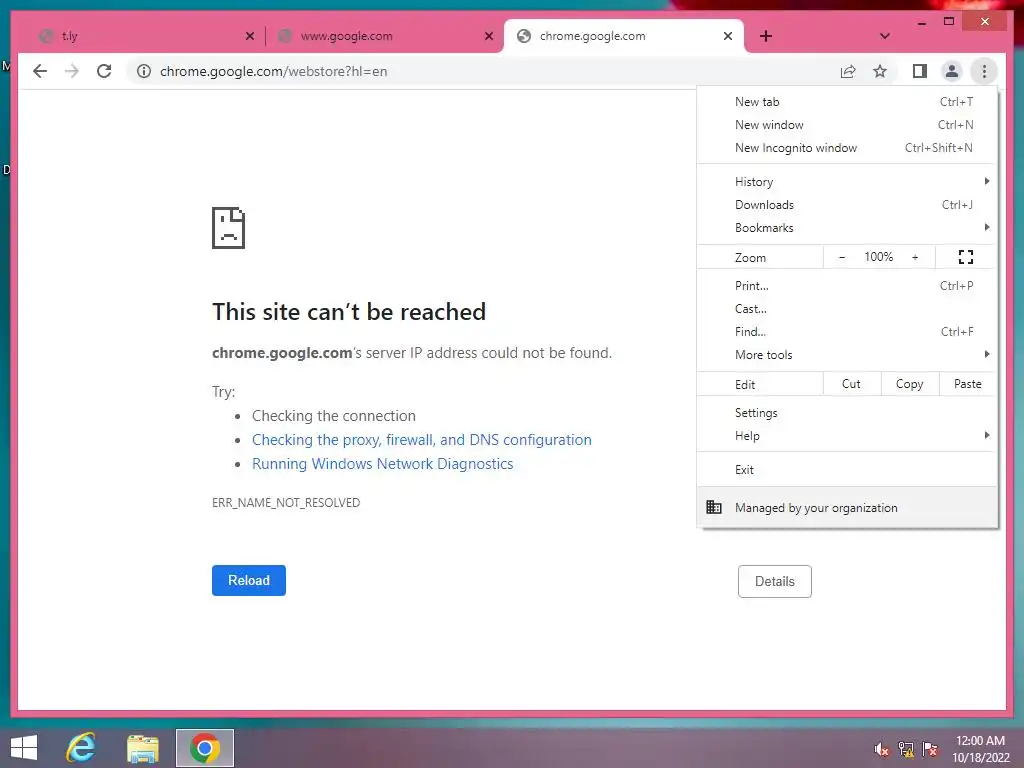The image size is (1024, 768).
Task: Open proxy, firewall, and DNS configuration link
Action: [x=421, y=440]
